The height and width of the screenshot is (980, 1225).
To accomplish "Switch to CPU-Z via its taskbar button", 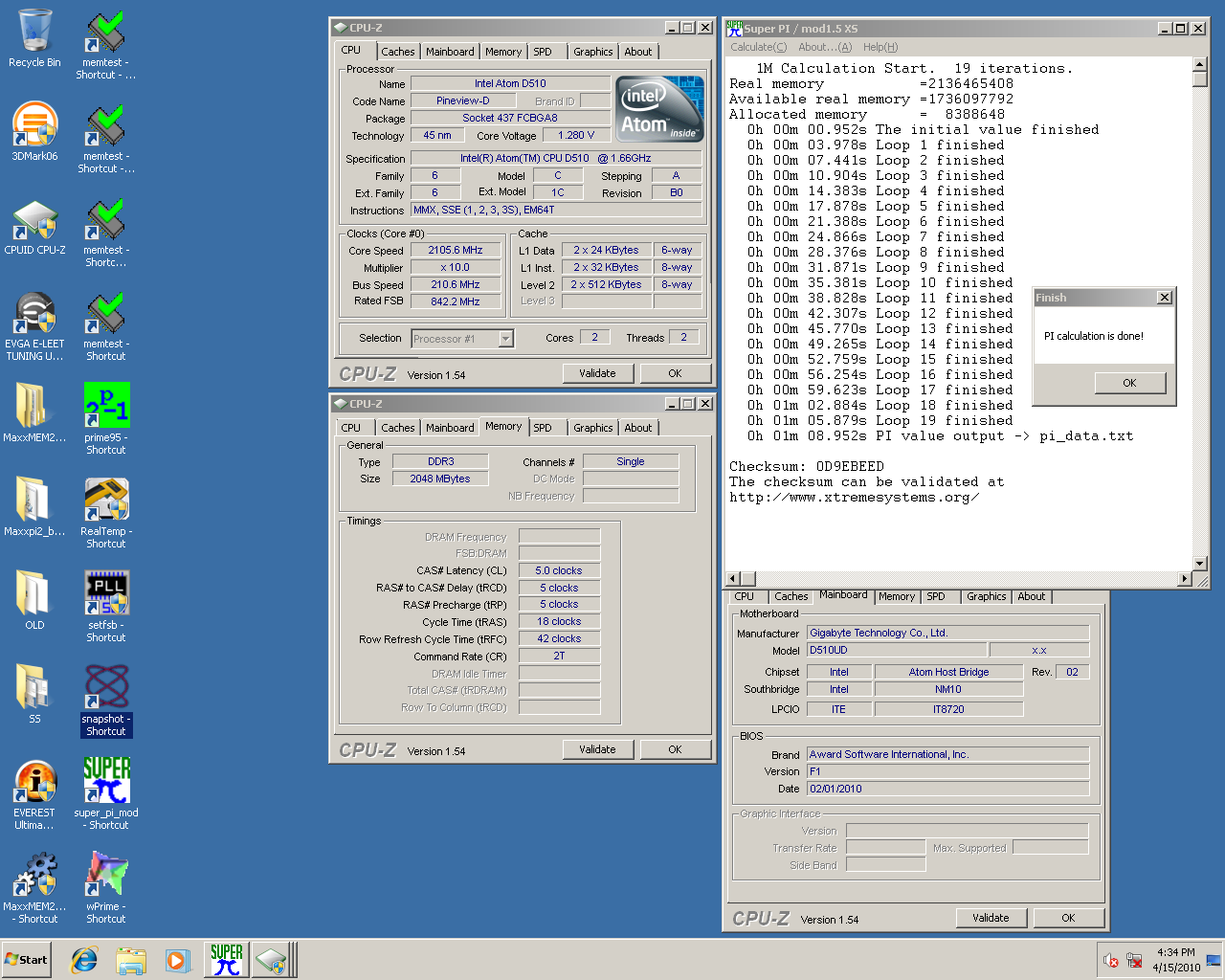I will 273,960.
